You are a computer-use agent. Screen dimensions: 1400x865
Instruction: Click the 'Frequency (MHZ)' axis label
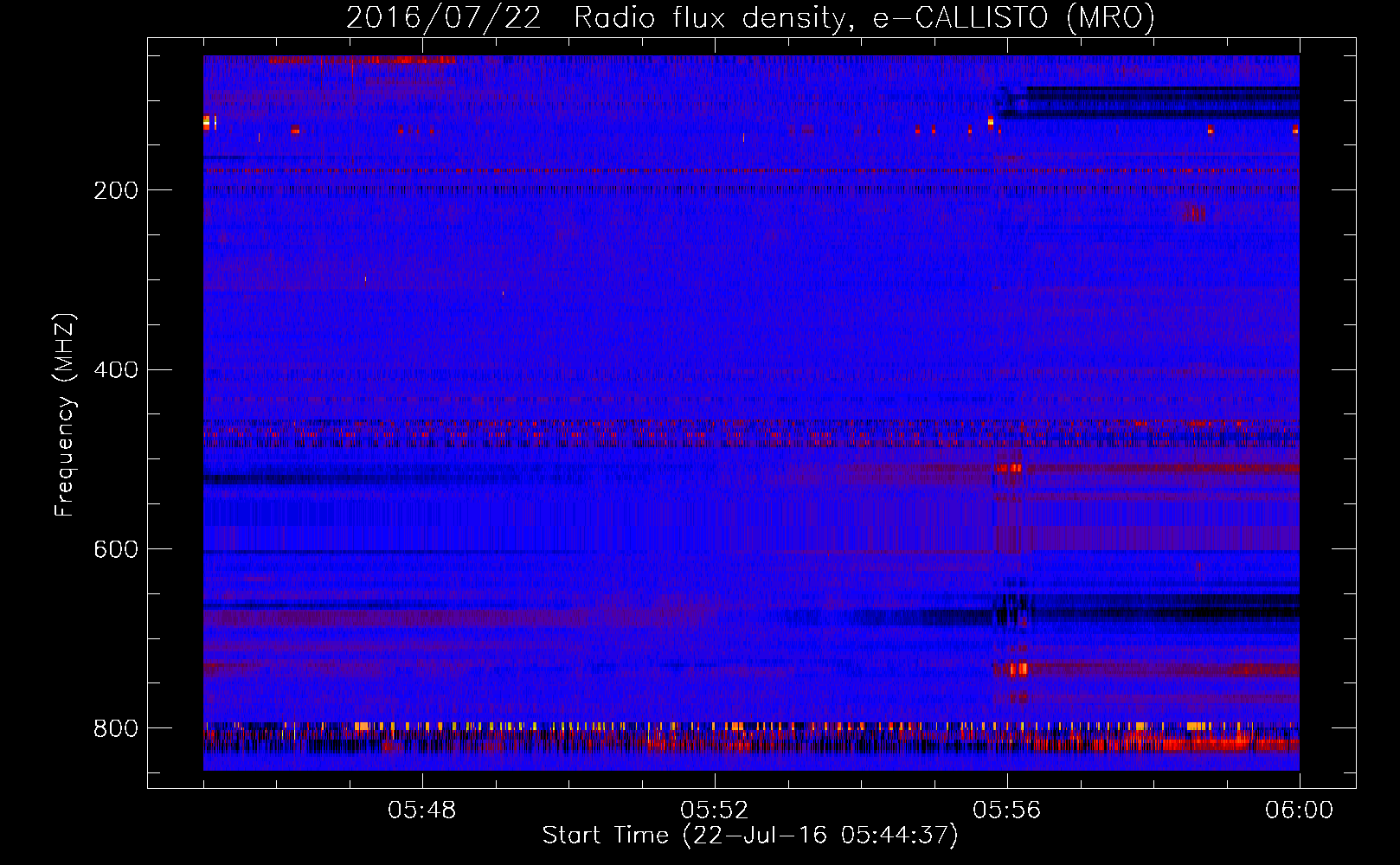[x=65, y=414]
